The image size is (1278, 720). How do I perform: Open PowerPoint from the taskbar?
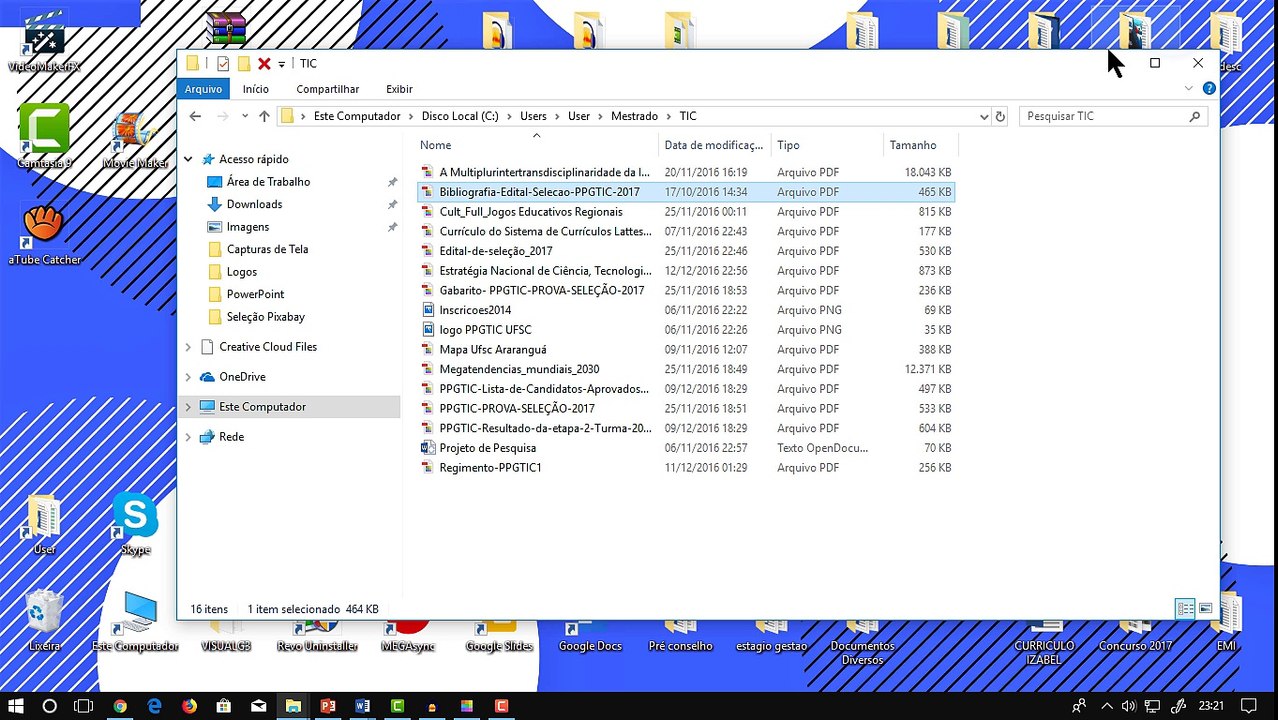327,706
